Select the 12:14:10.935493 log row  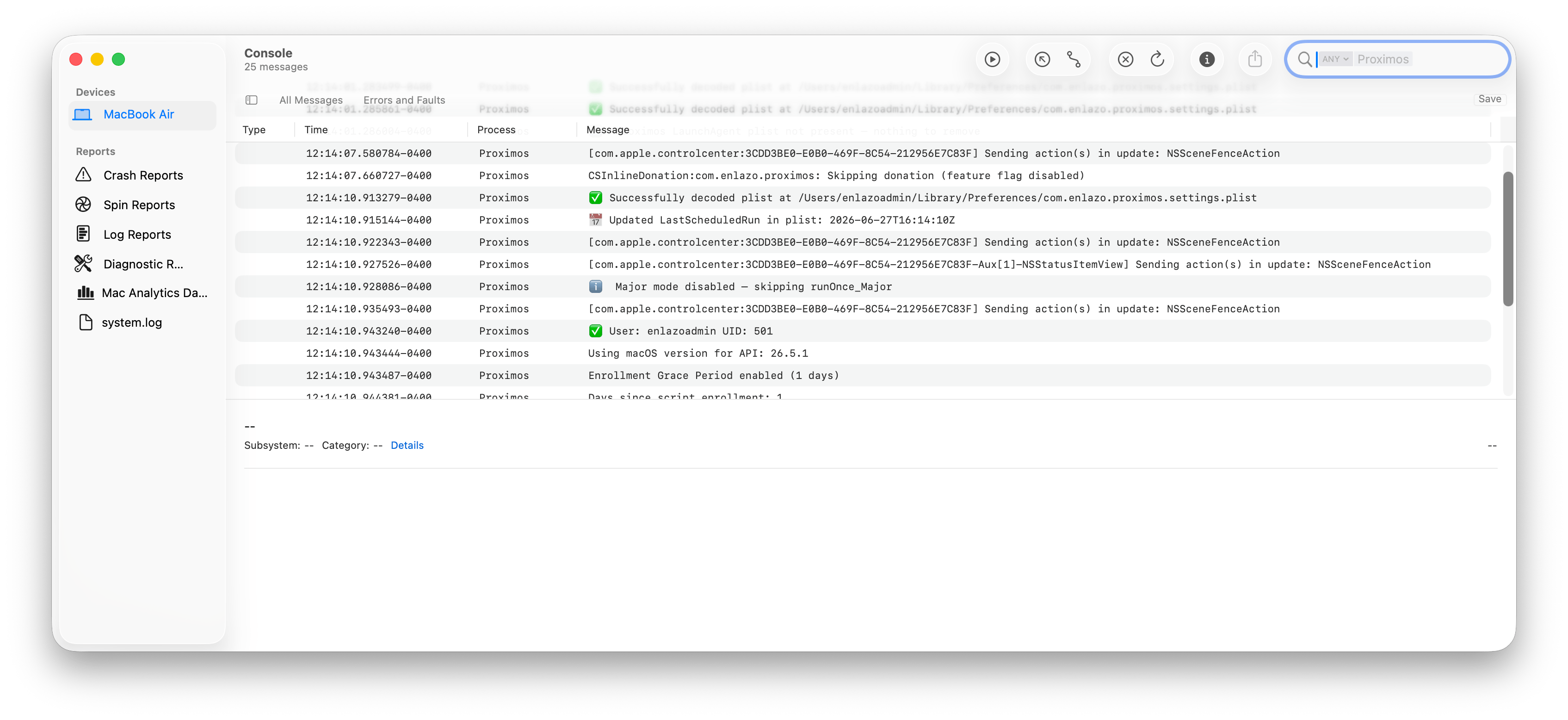click(x=863, y=309)
